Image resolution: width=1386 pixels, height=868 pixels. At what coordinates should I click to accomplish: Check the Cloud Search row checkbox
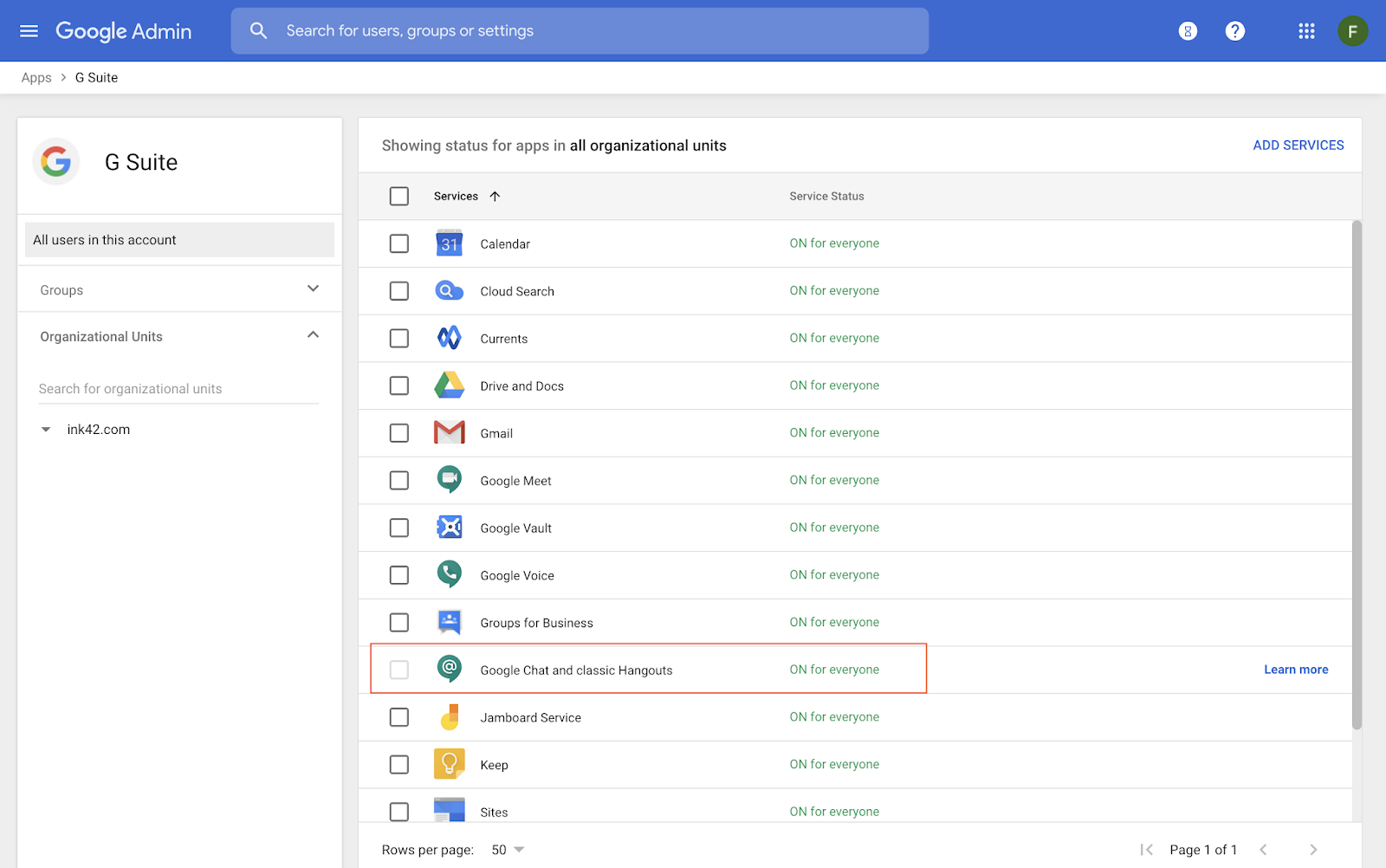[399, 291]
